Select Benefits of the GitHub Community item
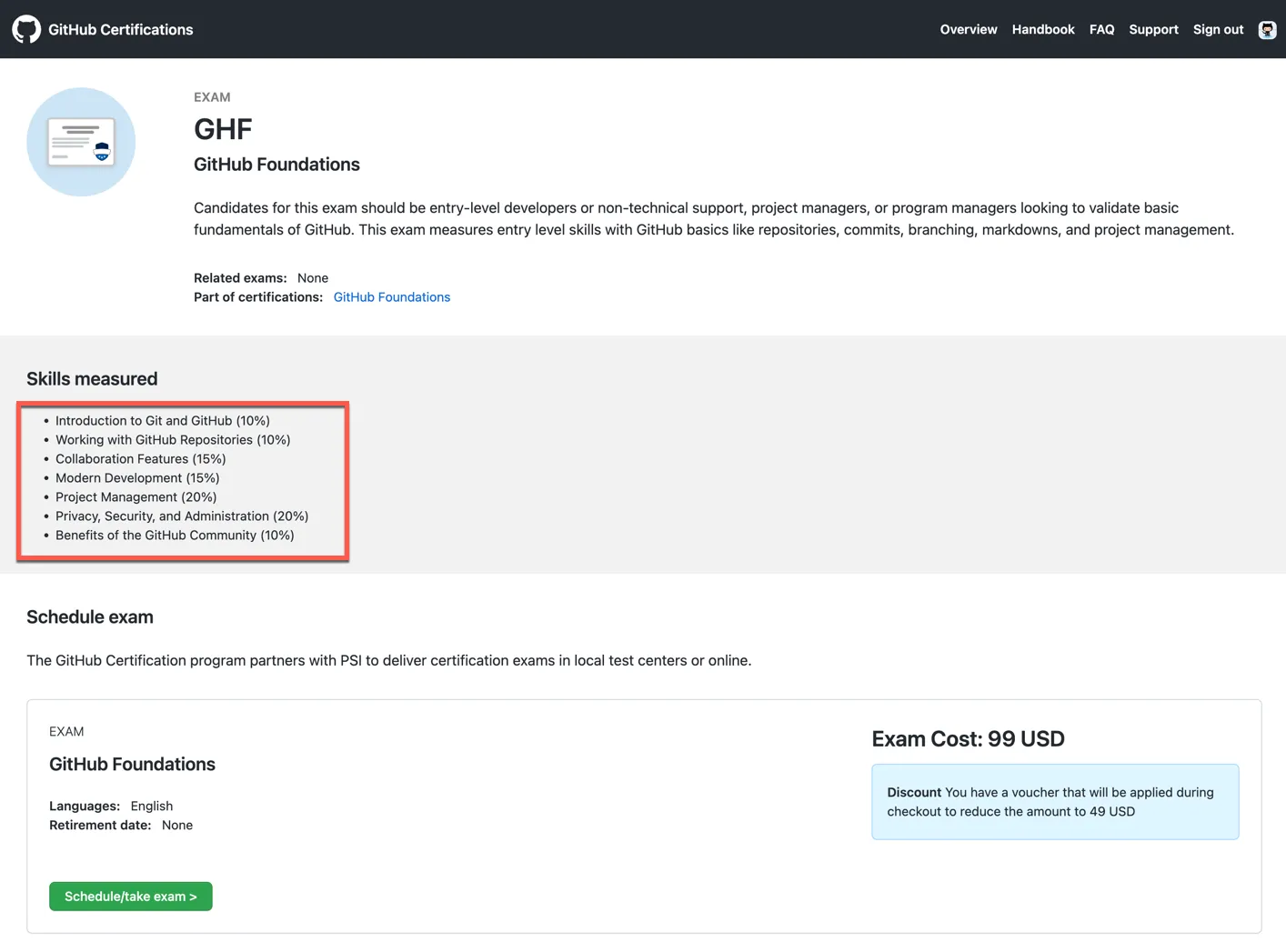Viewport: 1286px width, 952px height. pos(175,536)
